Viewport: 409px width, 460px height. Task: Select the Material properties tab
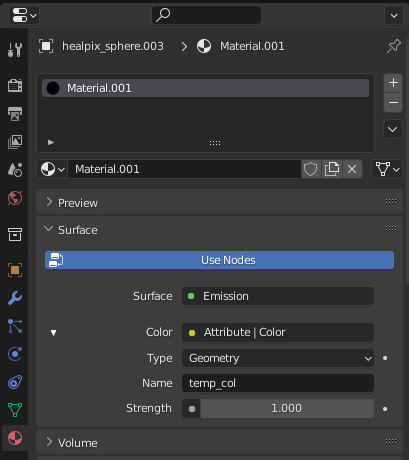[x=15, y=438]
